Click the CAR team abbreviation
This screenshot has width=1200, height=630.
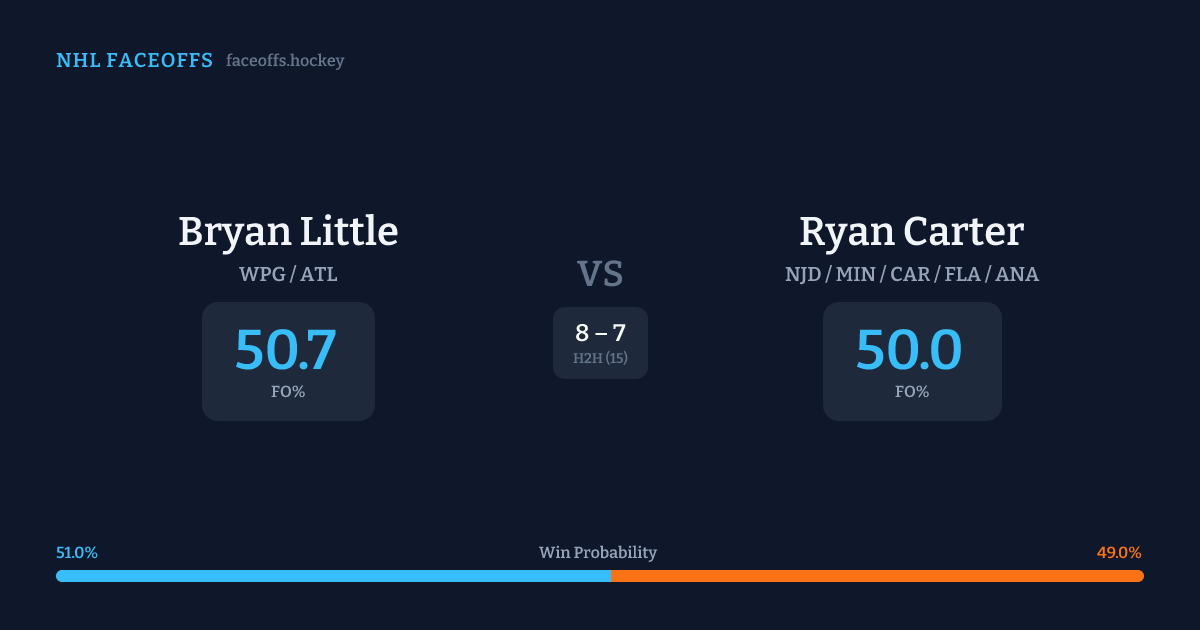910,274
